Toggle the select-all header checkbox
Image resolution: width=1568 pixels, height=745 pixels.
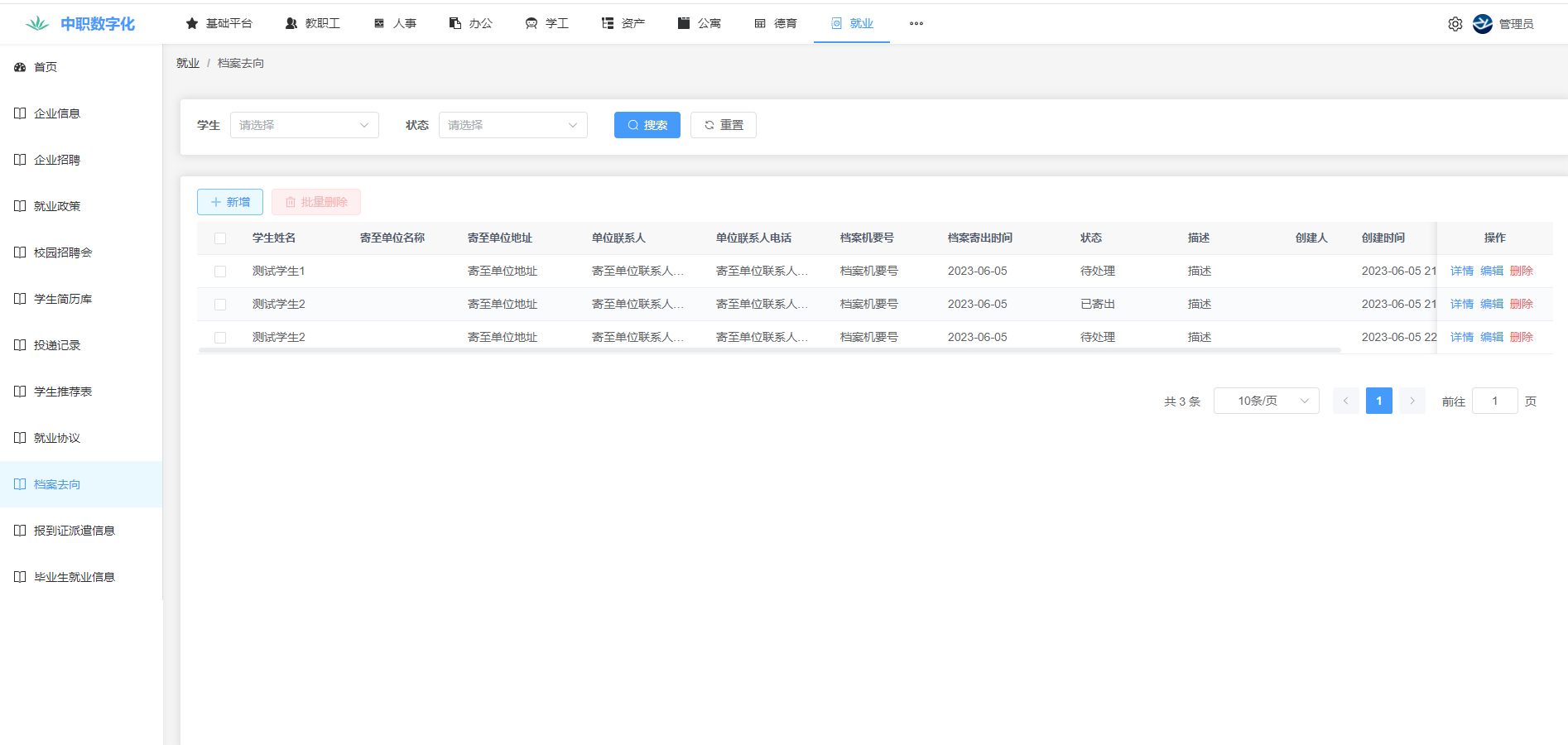tap(220, 238)
